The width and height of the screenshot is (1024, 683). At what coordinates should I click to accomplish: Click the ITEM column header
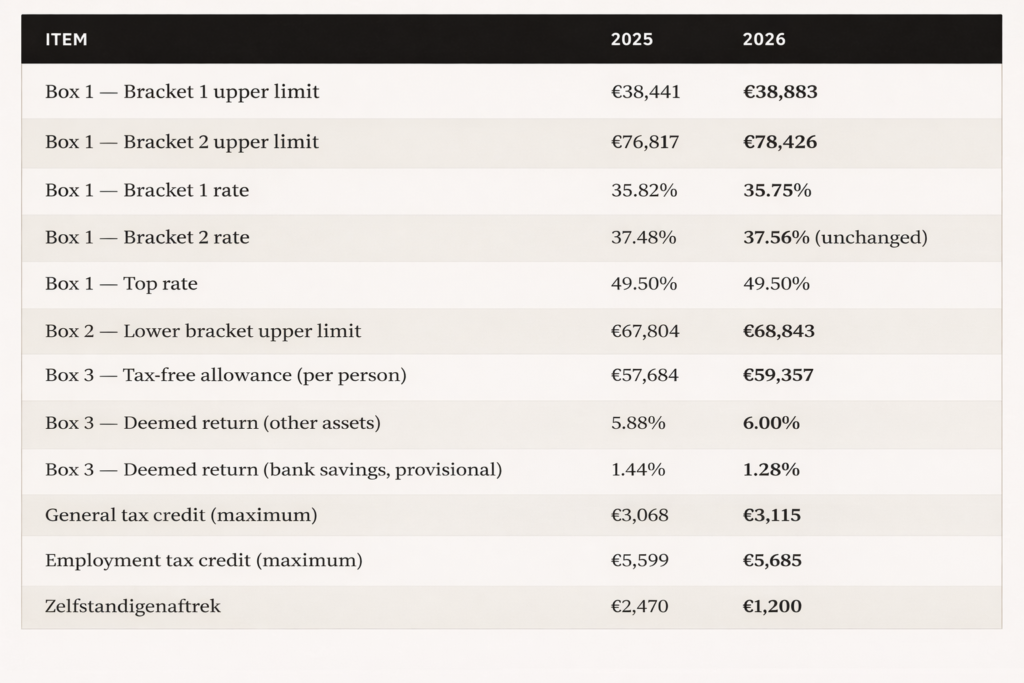pyautogui.click(x=66, y=40)
